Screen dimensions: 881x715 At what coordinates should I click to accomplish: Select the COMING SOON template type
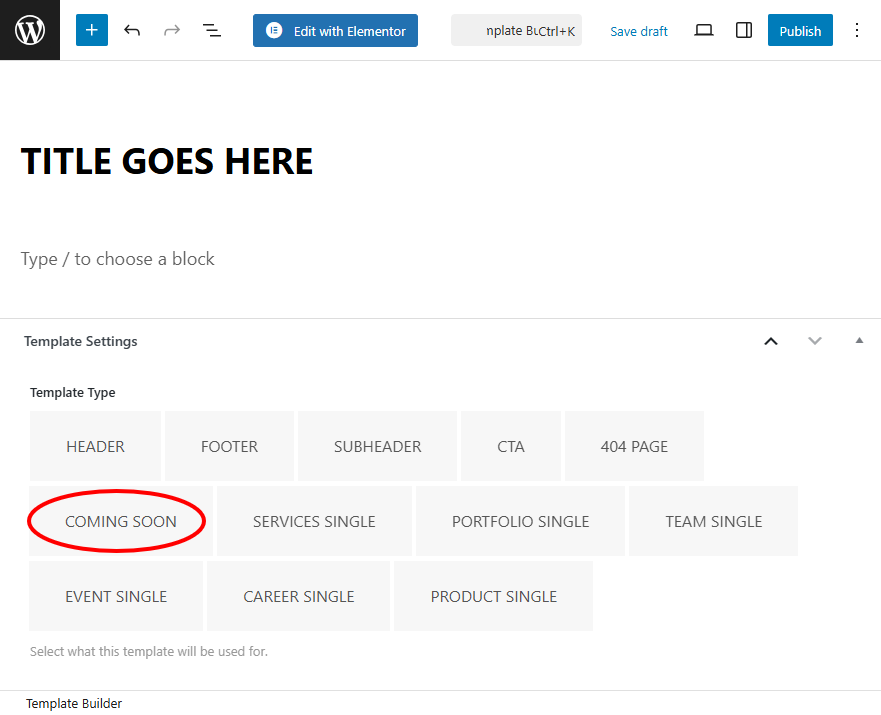120,521
